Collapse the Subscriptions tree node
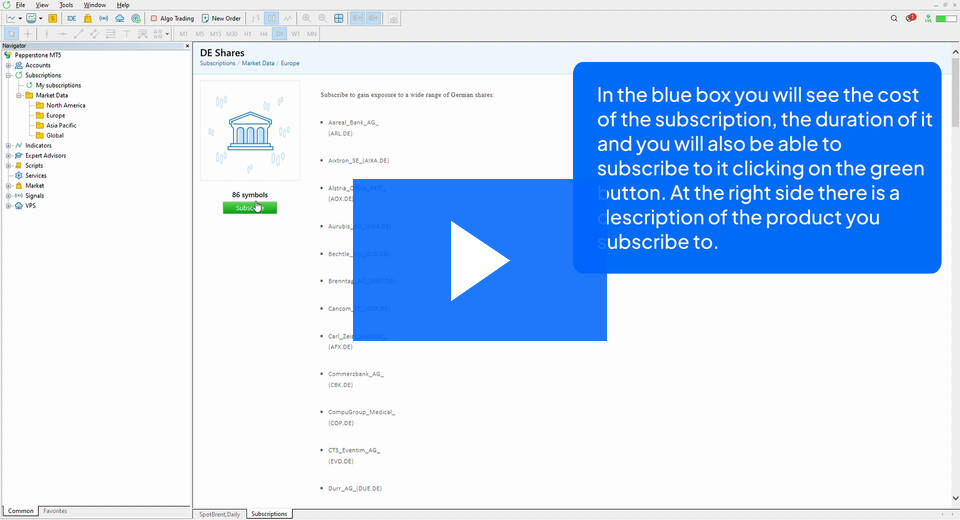960x520 pixels. pos(9,75)
